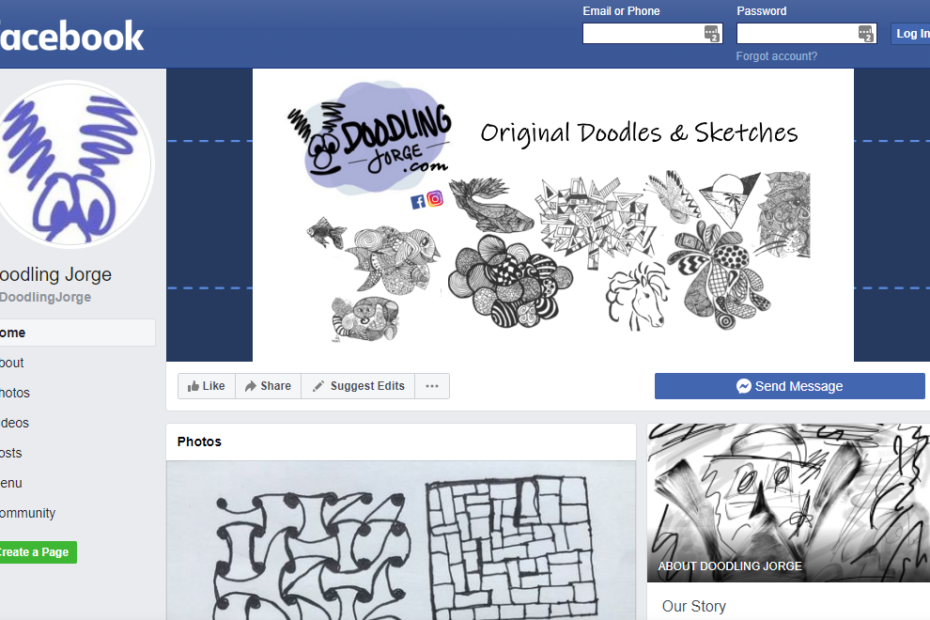930x620 pixels.
Task: Click the Log In button
Action: tap(910, 34)
